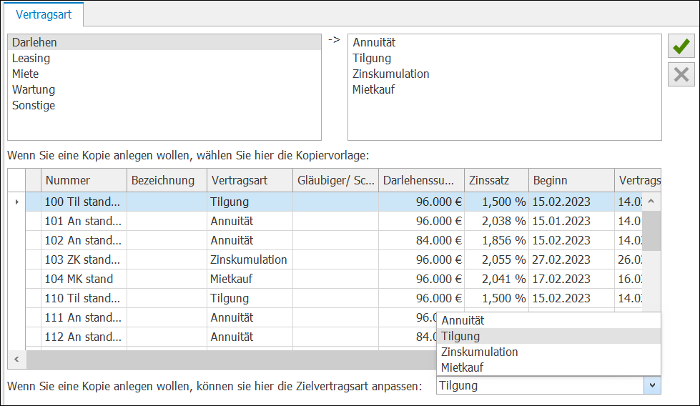
Task: Sort by the Beginn column header
Action: click(571, 180)
